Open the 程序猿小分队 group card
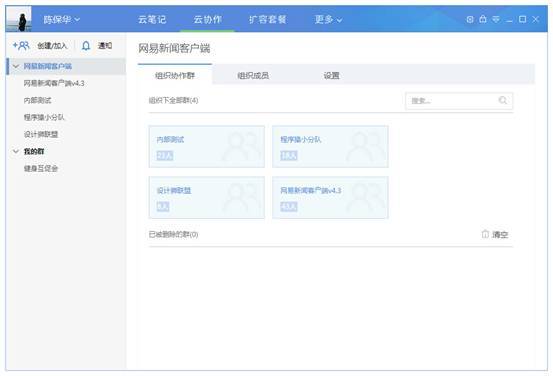This screenshot has height=376, width=553. [x=330, y=146]
